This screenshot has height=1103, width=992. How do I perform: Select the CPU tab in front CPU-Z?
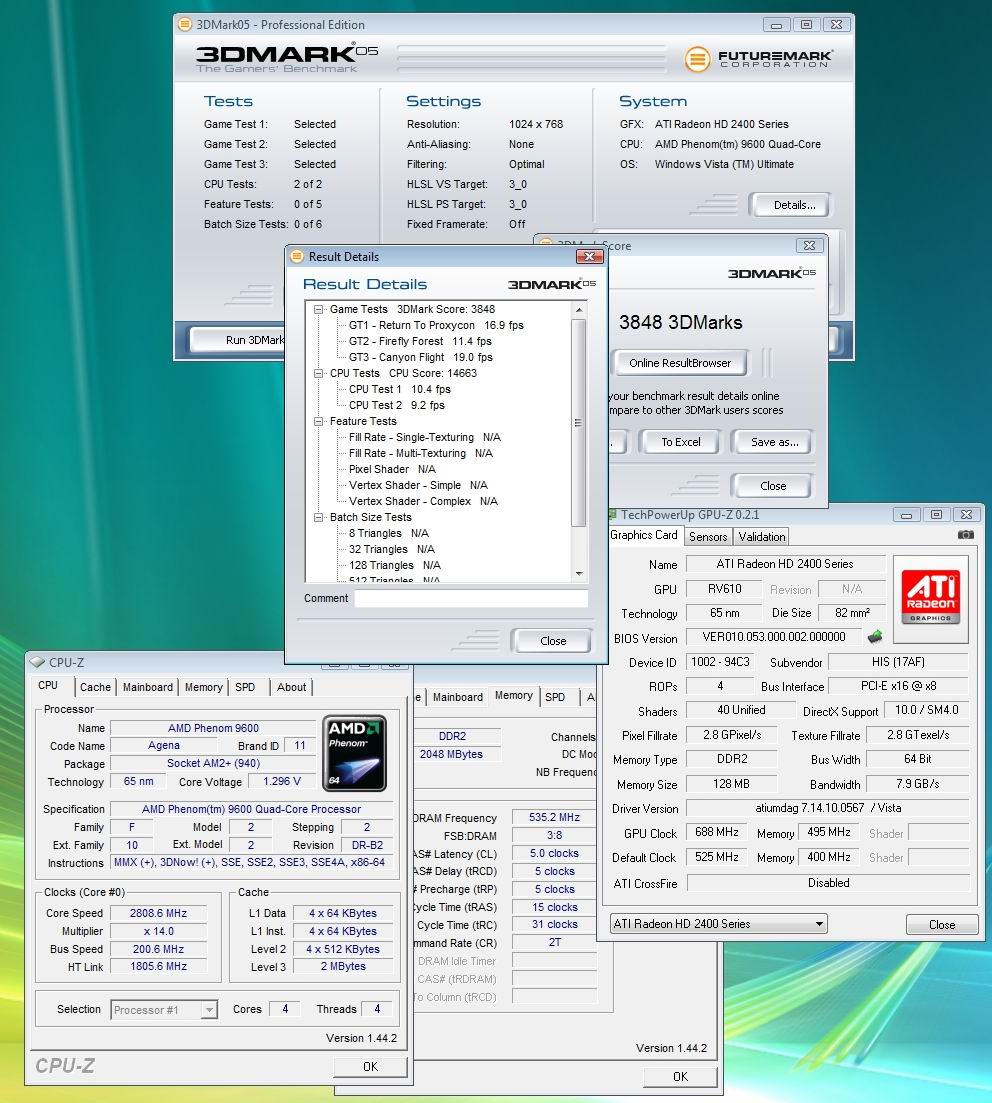[x=48, y=685]
